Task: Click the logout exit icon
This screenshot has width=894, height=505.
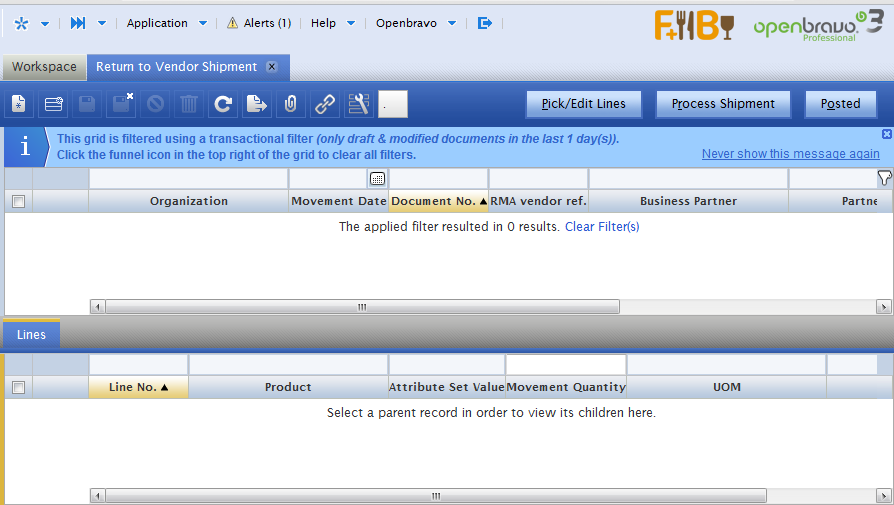Action: (485, 23)
